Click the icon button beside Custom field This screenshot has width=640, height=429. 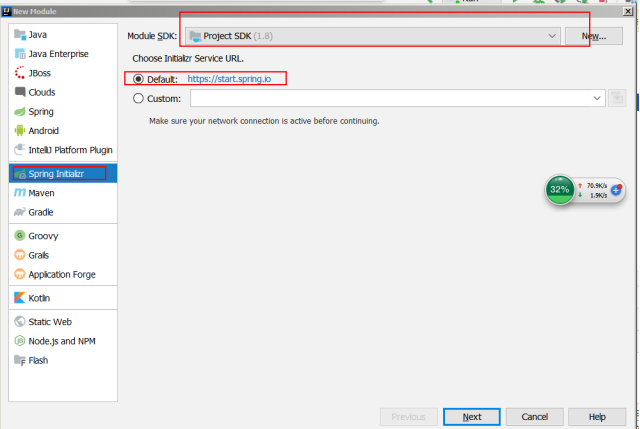(617, 98)
